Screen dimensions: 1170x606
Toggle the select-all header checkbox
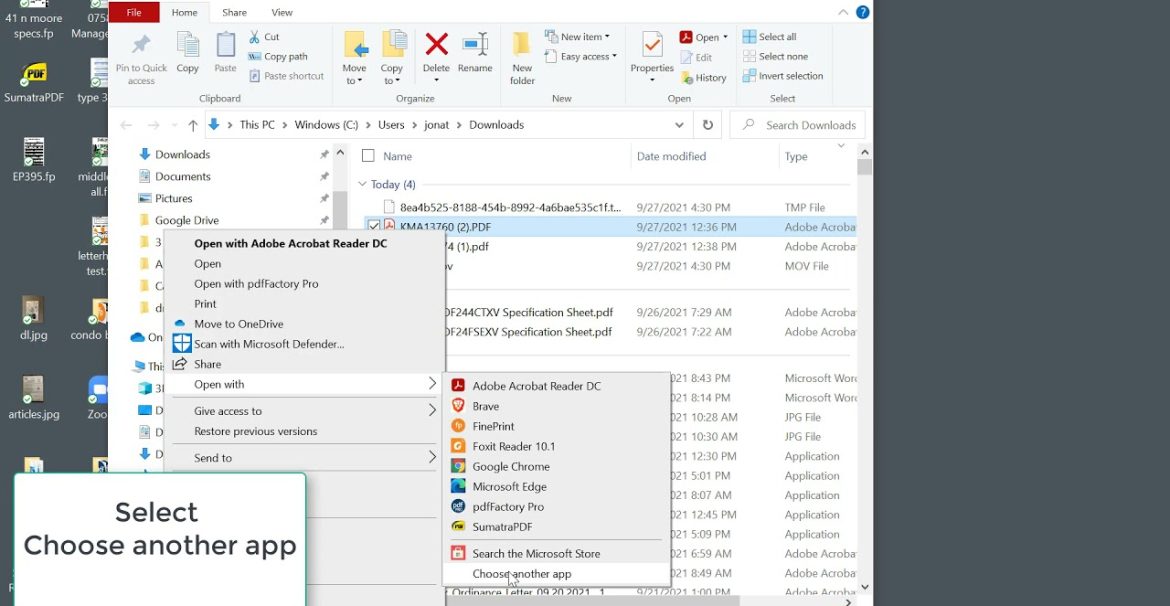(368, 156)
